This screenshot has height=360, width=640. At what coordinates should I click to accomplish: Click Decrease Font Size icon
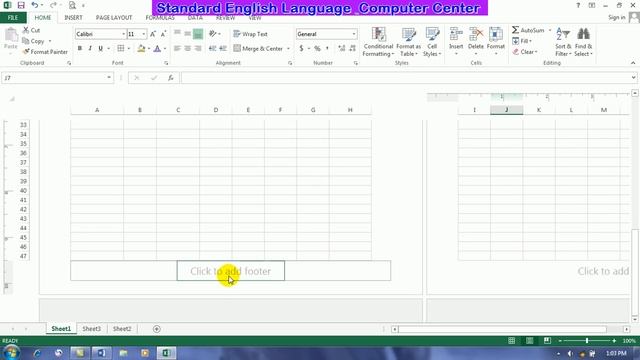click(163, 34)
